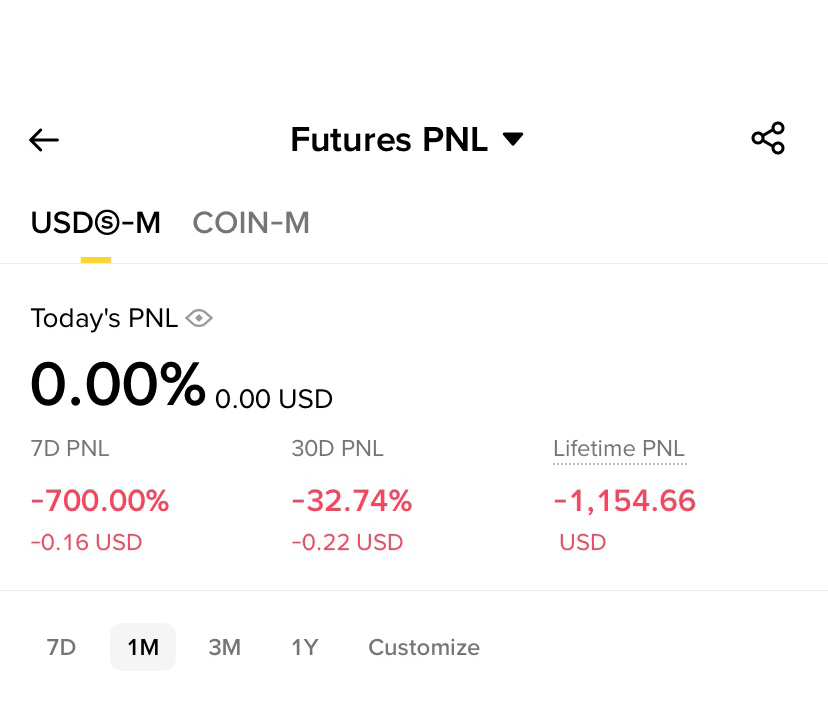The width and height of the screenshot is (828, 705).
Task: Open the Customize date range option
Action: tap(424, 647)
